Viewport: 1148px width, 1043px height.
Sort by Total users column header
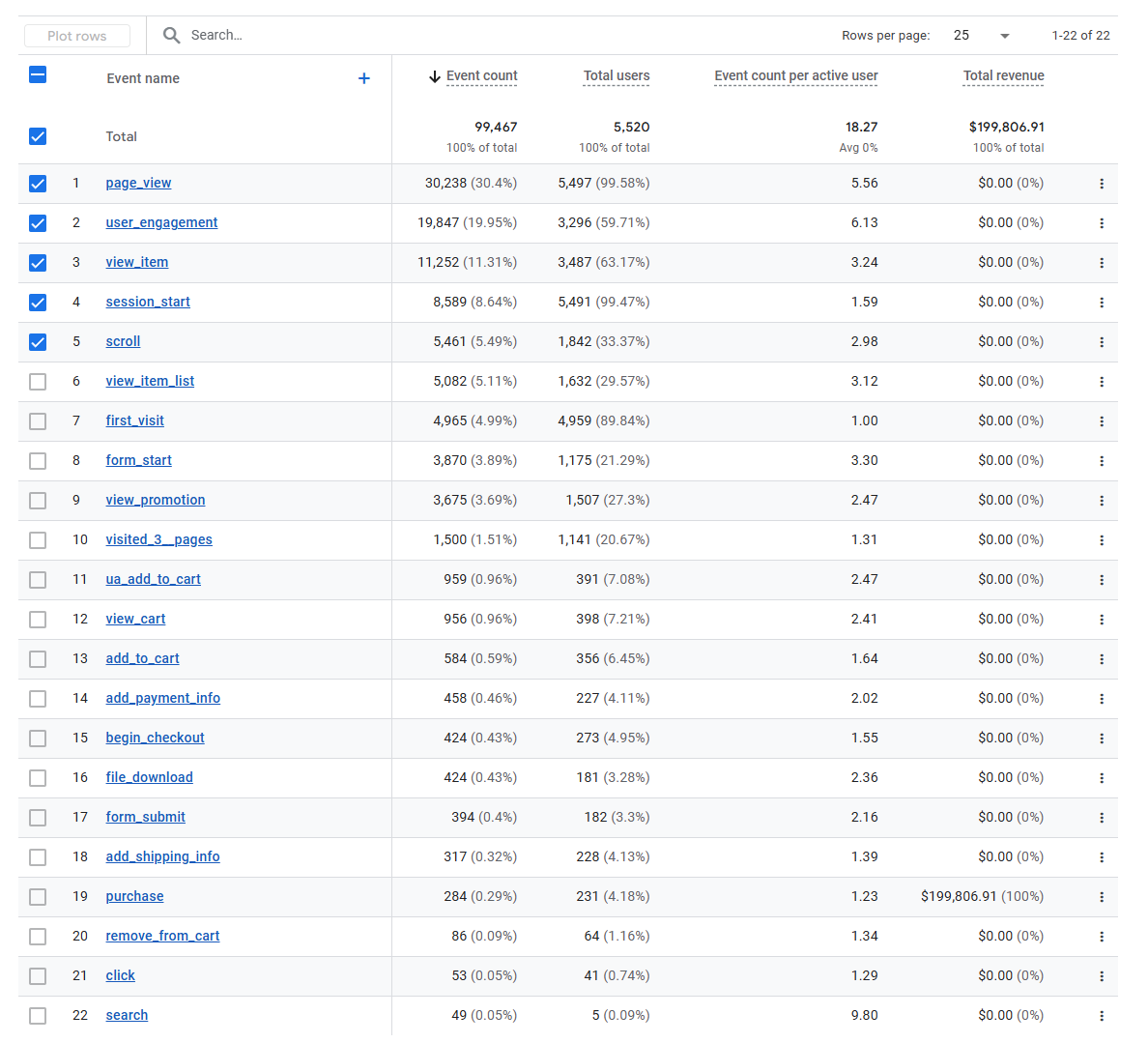pos(617,75)
